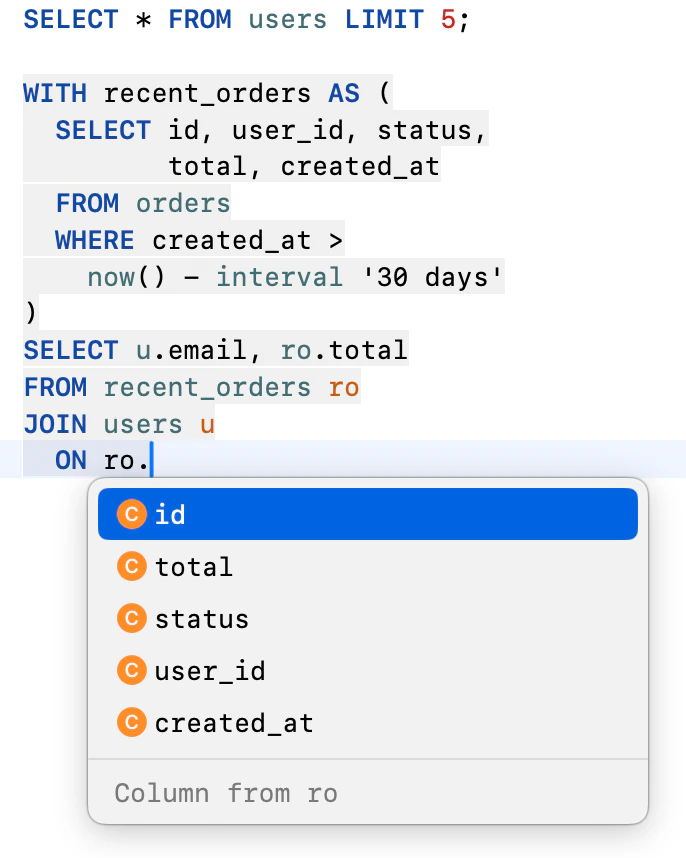Screen dimensions: 686x858
Task: Click the 'ON' keyword on the current line
Action: pos(71,461)
